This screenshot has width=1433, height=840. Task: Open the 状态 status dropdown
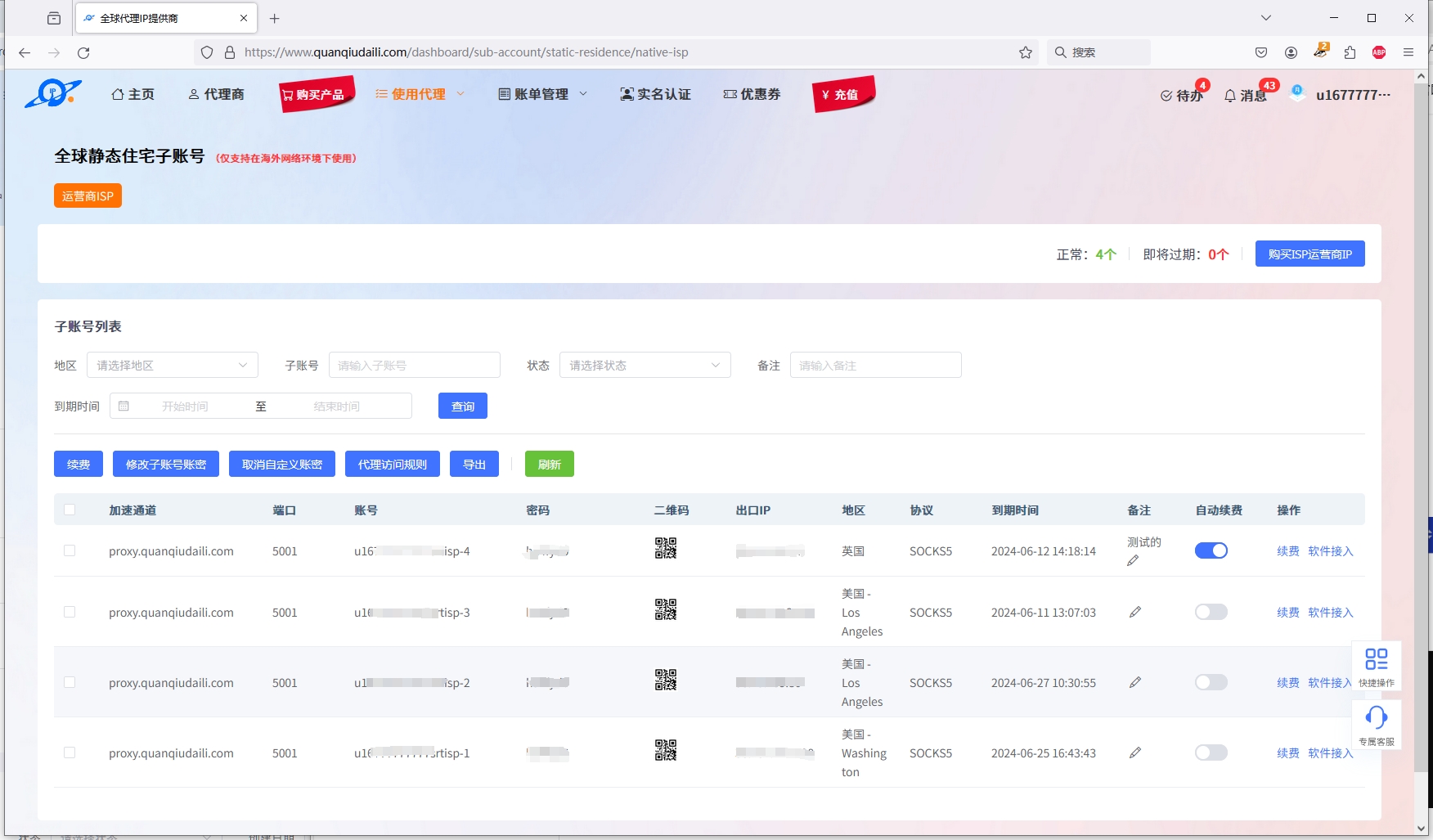(645, 365)
